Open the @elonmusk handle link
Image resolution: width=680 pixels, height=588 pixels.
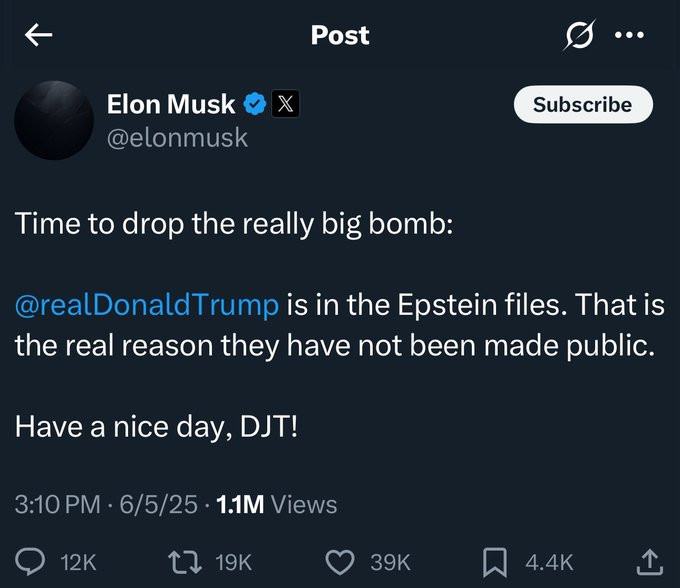[x=177, y=137]
